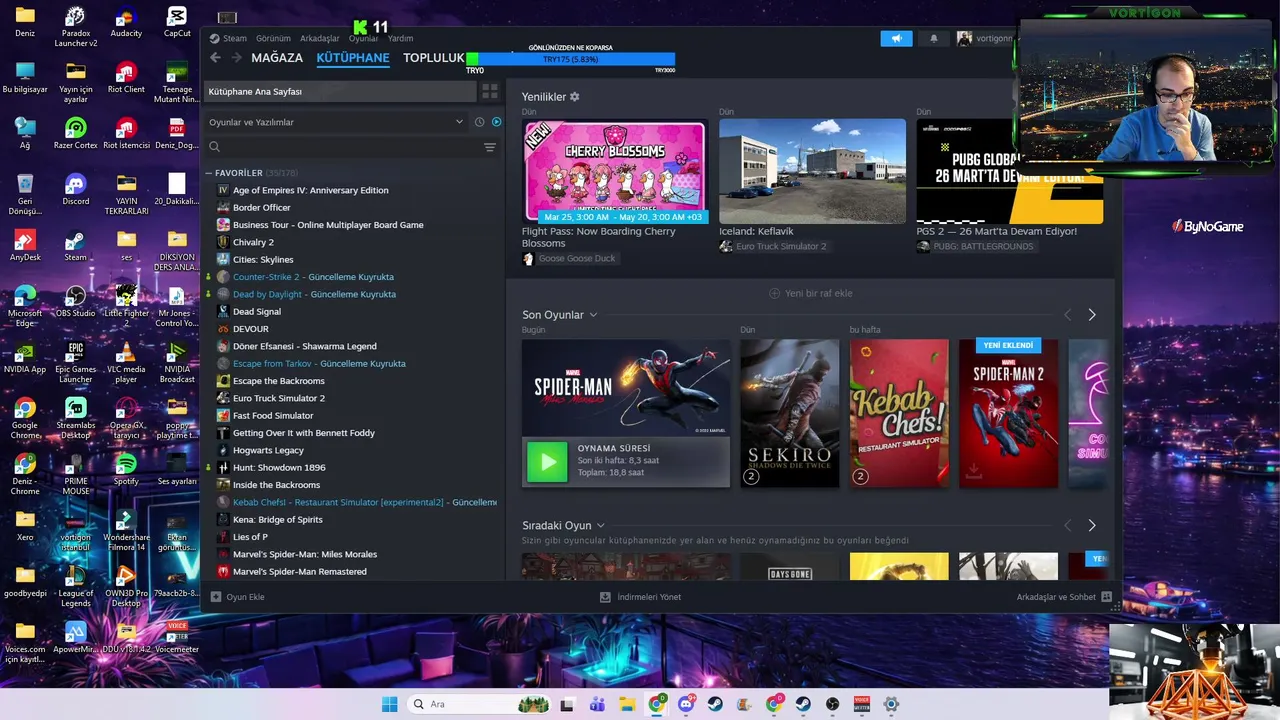Open Razer Cortex desktop icon
Screen dimensions: 1280x720
tap(75, 134)
